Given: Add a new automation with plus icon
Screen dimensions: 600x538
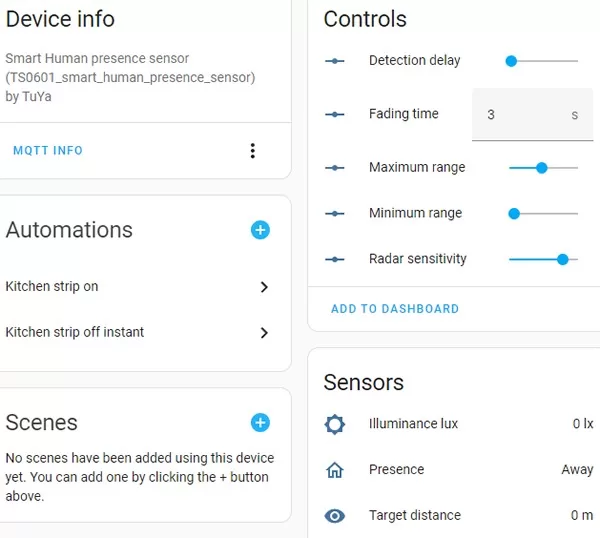Looking at the screenshot, I should pos(260,230).
